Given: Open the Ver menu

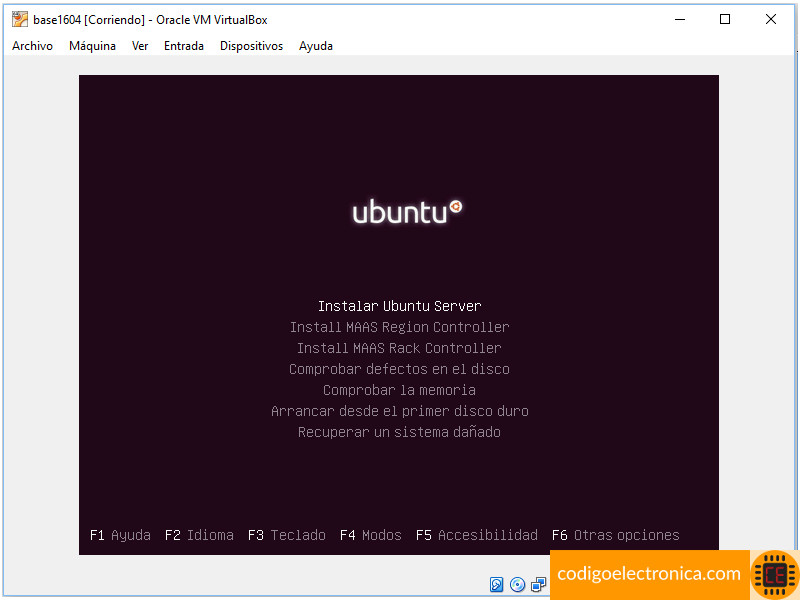Looking at the screenshot, I should [140, 46].
